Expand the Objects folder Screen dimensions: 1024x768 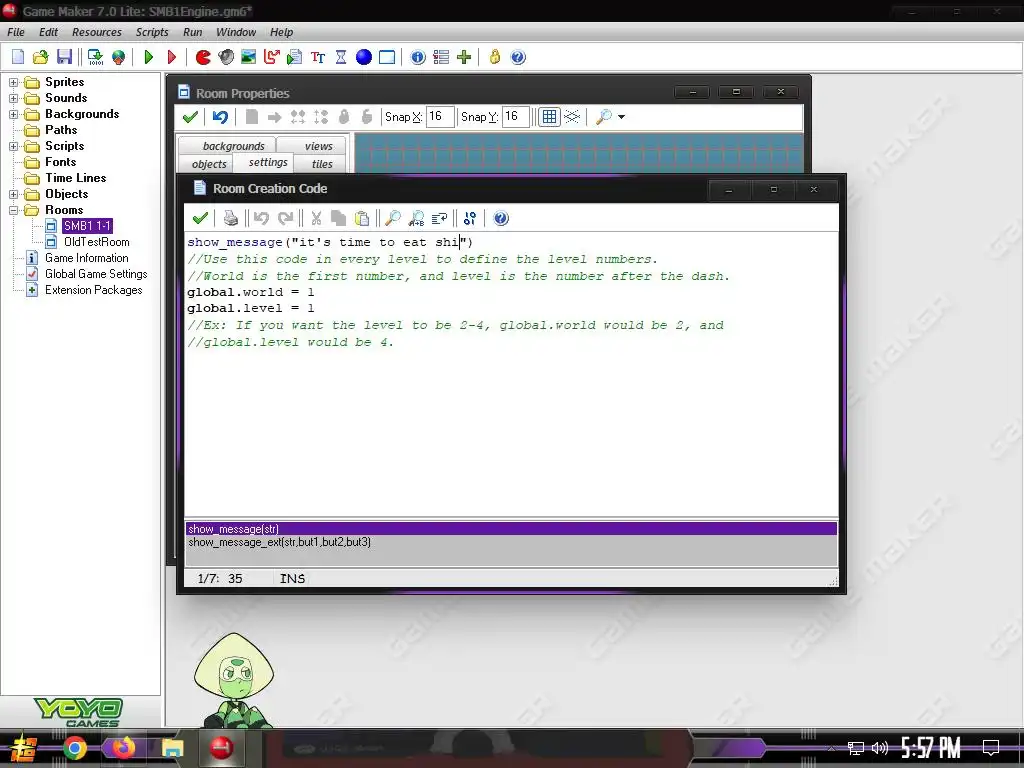click(13, 194)
